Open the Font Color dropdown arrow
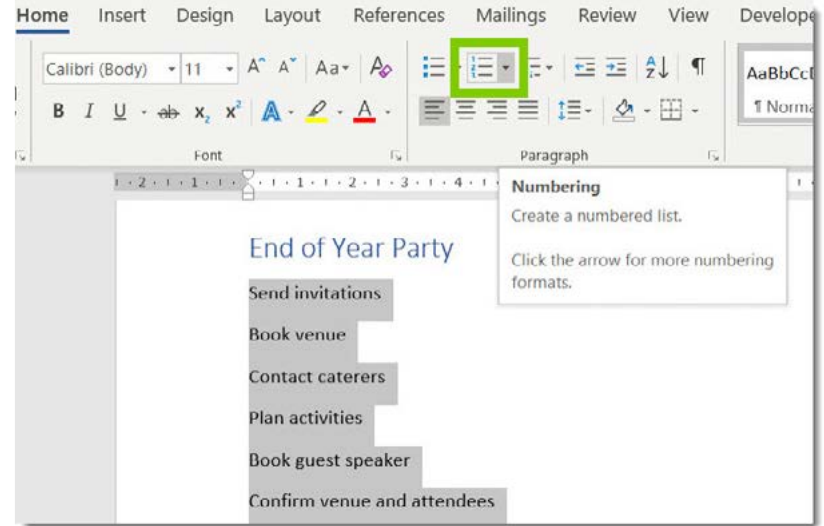The width and height of the screenshot is (824, 526). [x=388, y=112]
